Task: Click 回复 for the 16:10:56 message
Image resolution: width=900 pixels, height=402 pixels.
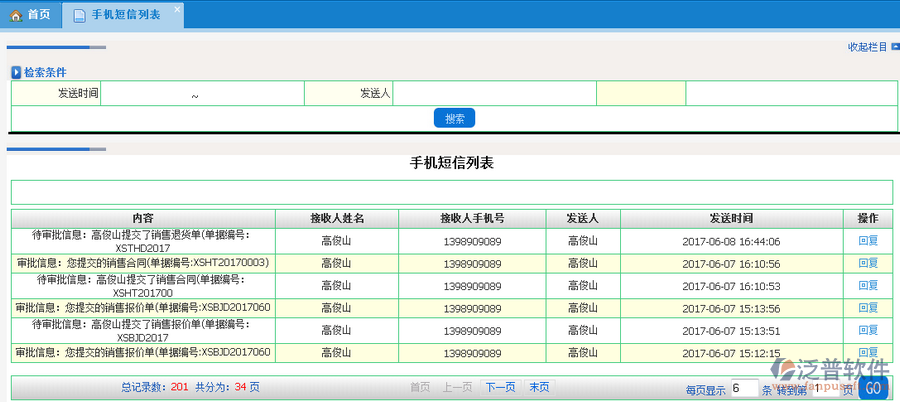Action: [867, 263]
